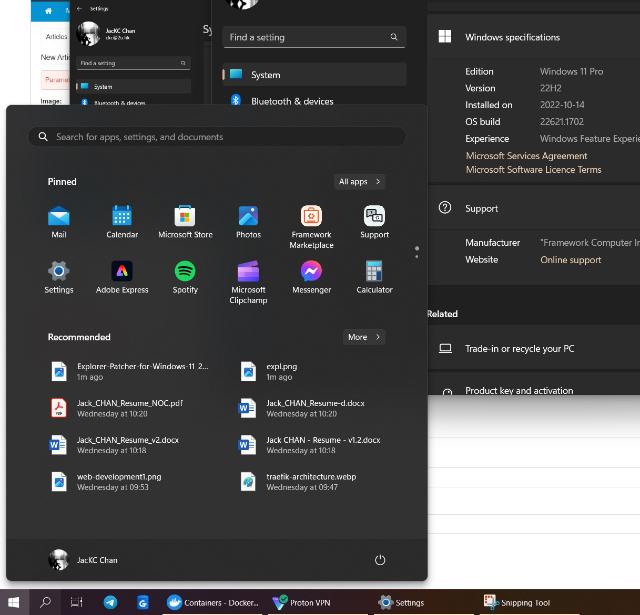Select the OS build value 22621.1702
Viewport: 640px width, 615px height.
pos(562,122)
